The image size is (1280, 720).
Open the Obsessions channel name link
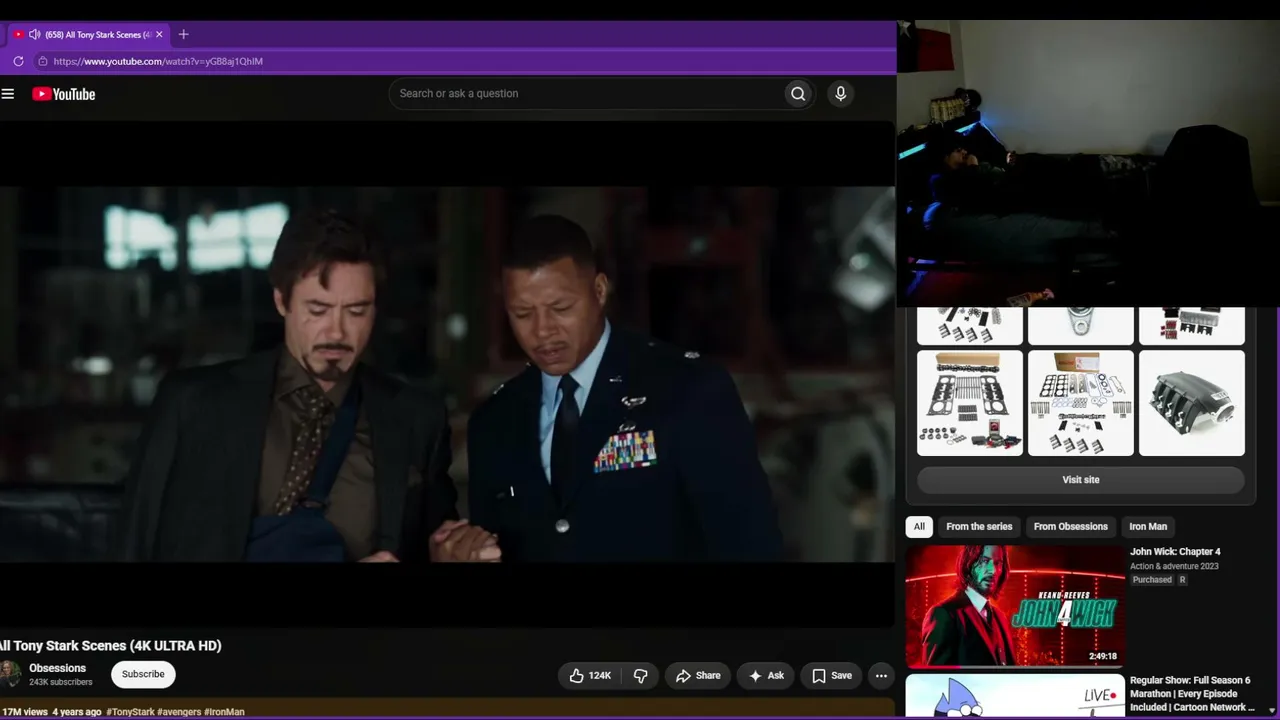pyautogui.click(x=58, y=668)
